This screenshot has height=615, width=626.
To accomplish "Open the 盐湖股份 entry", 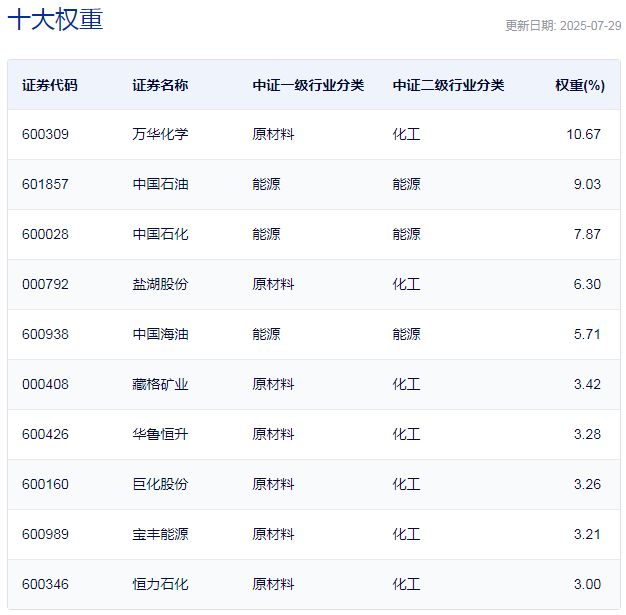I will pos(160,284).
